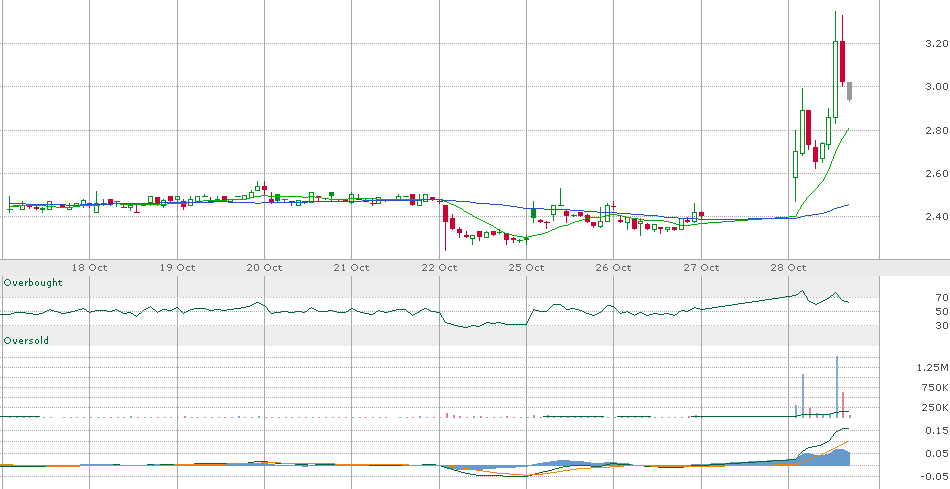The image size is (950, 489).
Task: Click the 0.05 MACD axis label
Action: (x=937, y=453)
